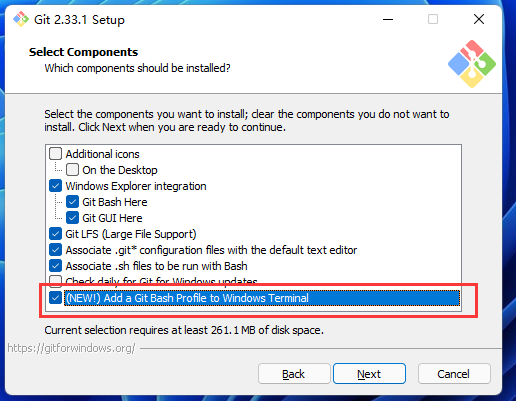Enable the Additional icons checkbox
The width and height of the screenshot is (516, 401).
(x=55, y=154)
